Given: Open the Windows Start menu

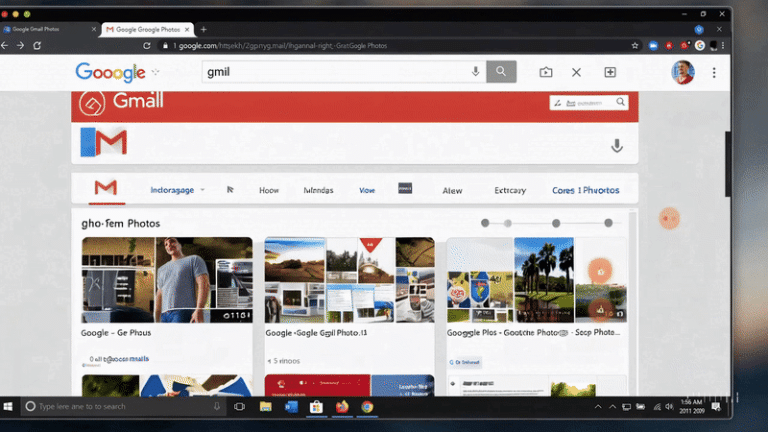Looking at the screenshot, I should (x=8, y=407).
